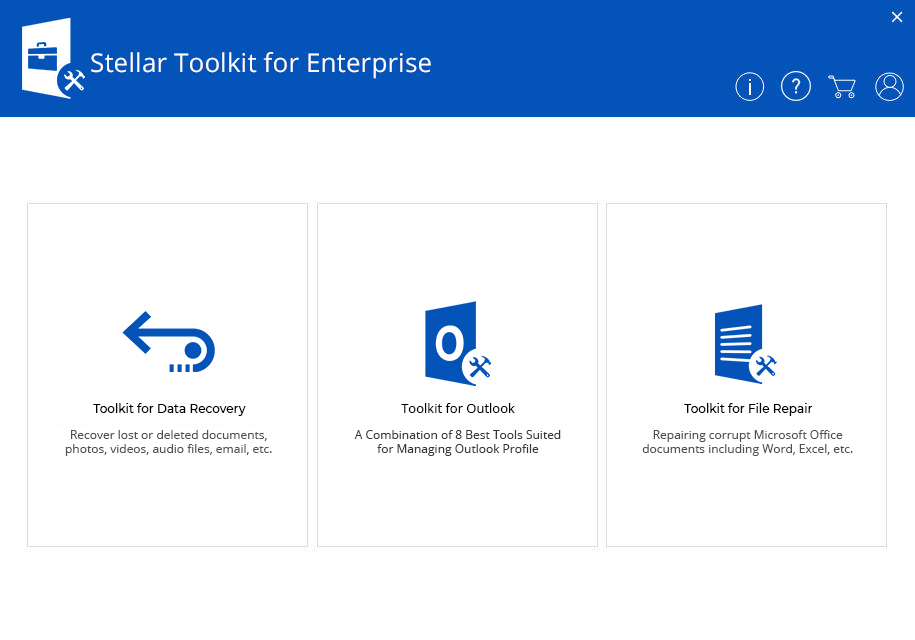This screenshot has width=915, height=640.
Task: Open the information dialog
Action: (749, 86)
